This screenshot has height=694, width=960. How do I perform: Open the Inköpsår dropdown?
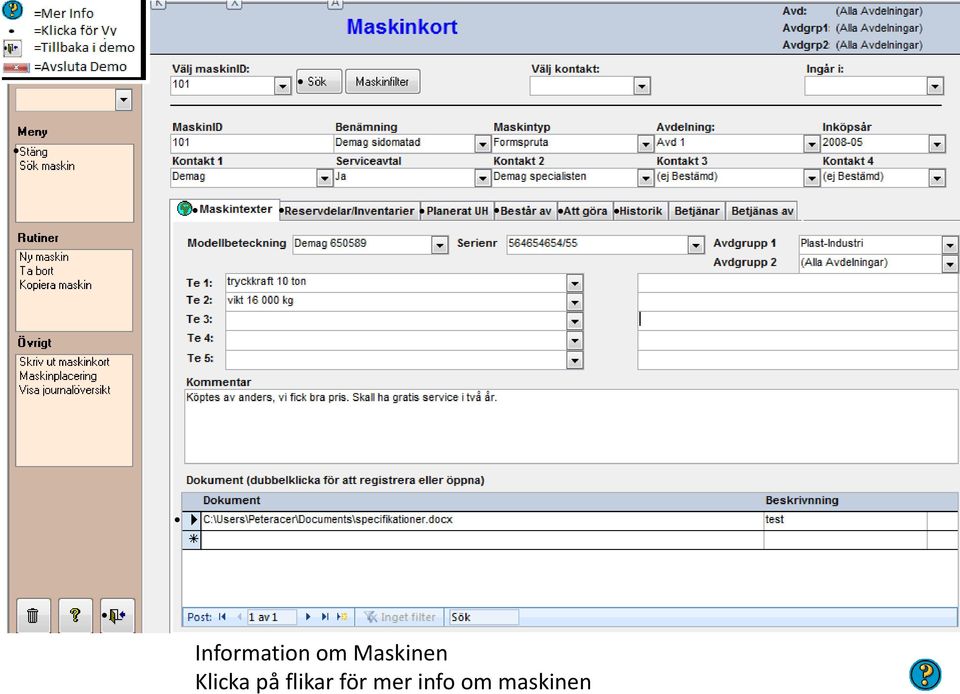[x=937, y=144]
